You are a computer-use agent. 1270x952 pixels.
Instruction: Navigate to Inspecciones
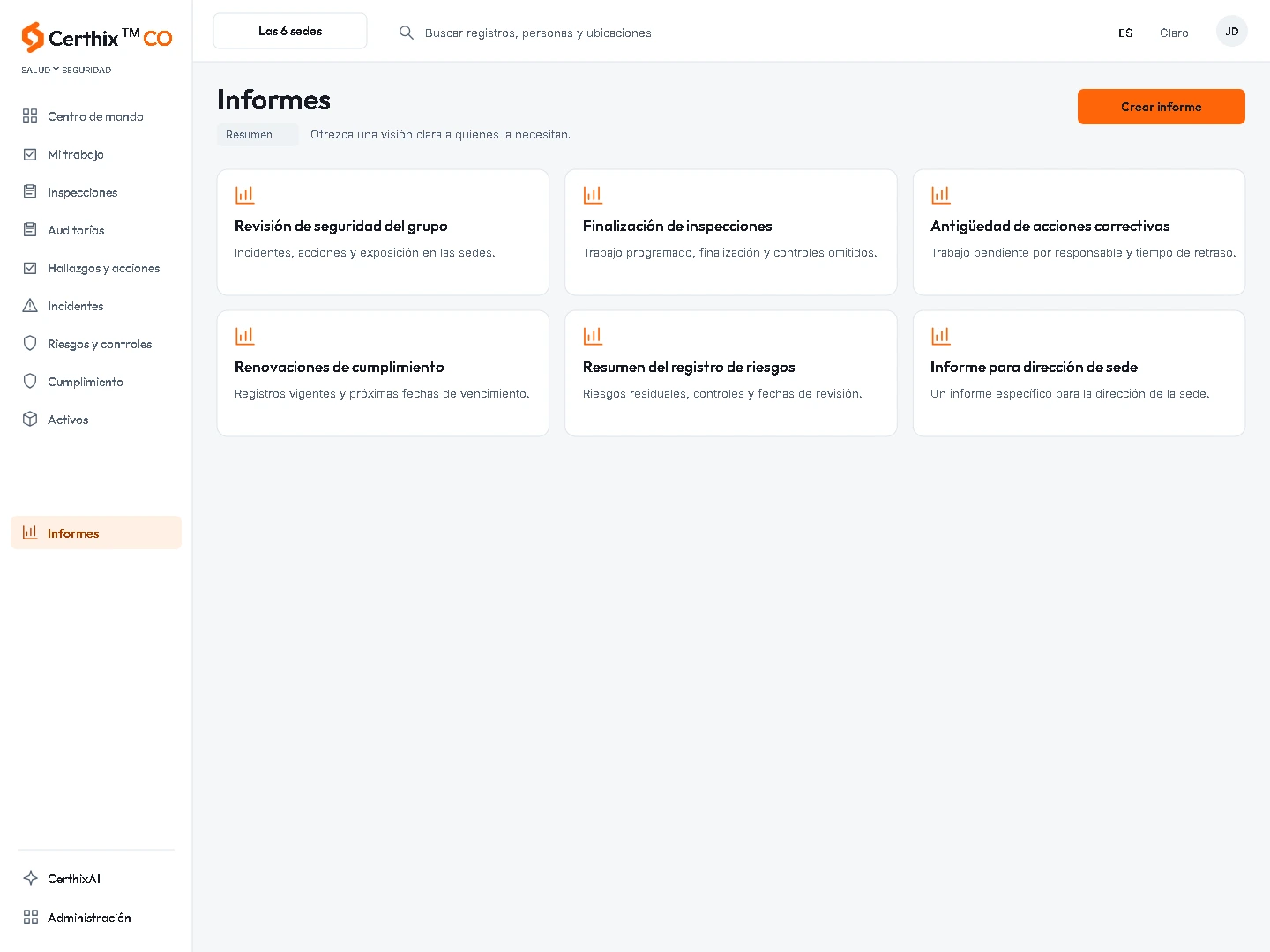96,192
